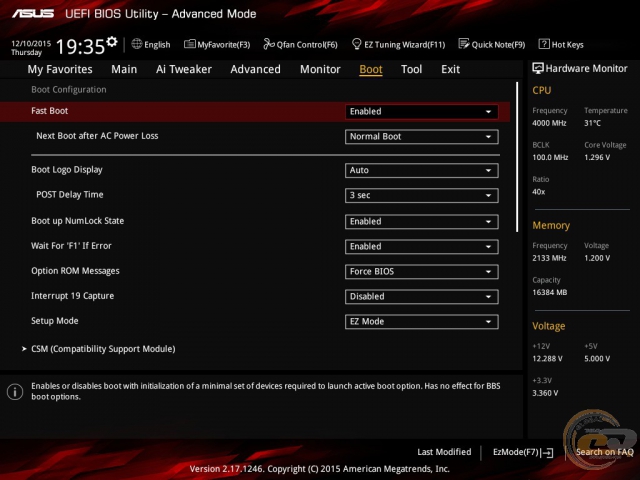Switch to the Ai Tweaker tab
The image size is (640, 480).
[x=184, y=69]
